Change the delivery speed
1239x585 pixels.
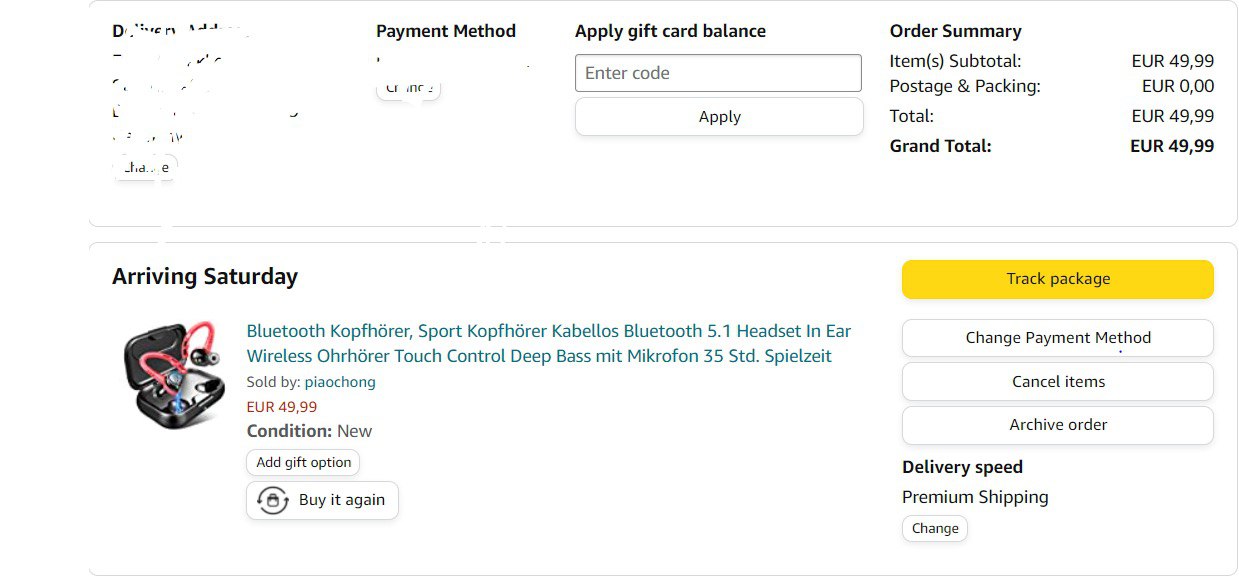934,529
